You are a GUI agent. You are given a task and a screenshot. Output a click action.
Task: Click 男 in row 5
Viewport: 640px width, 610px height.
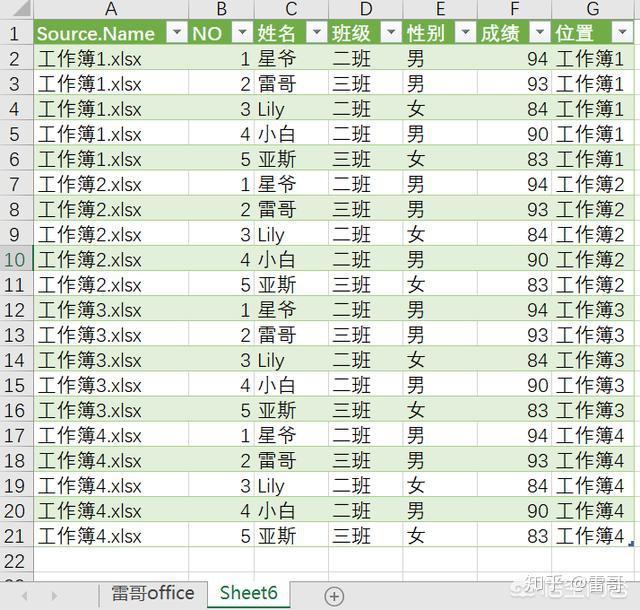point(416,134)
